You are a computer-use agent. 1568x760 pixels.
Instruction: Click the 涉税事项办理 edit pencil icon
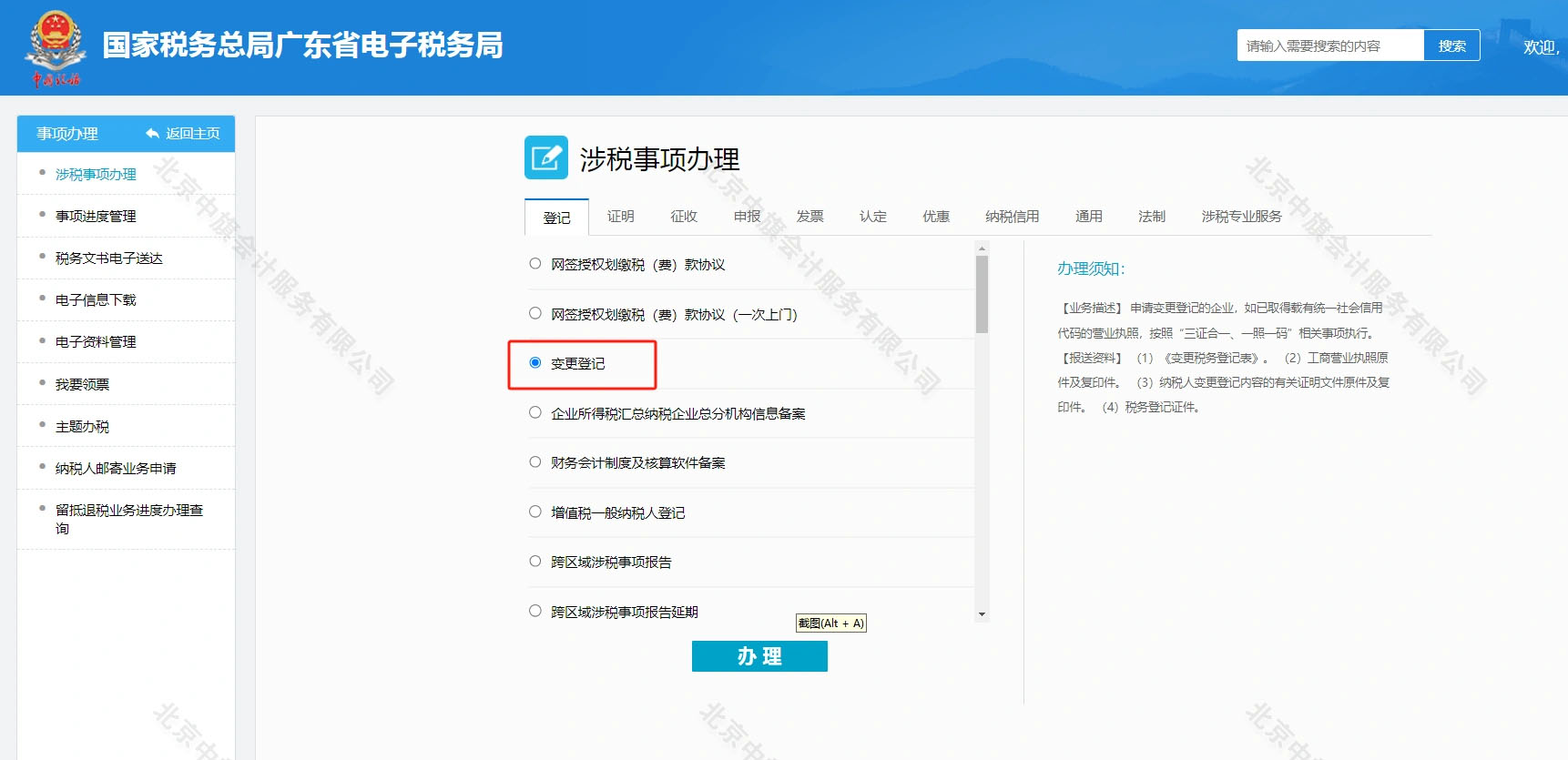(x=545, y=157)
